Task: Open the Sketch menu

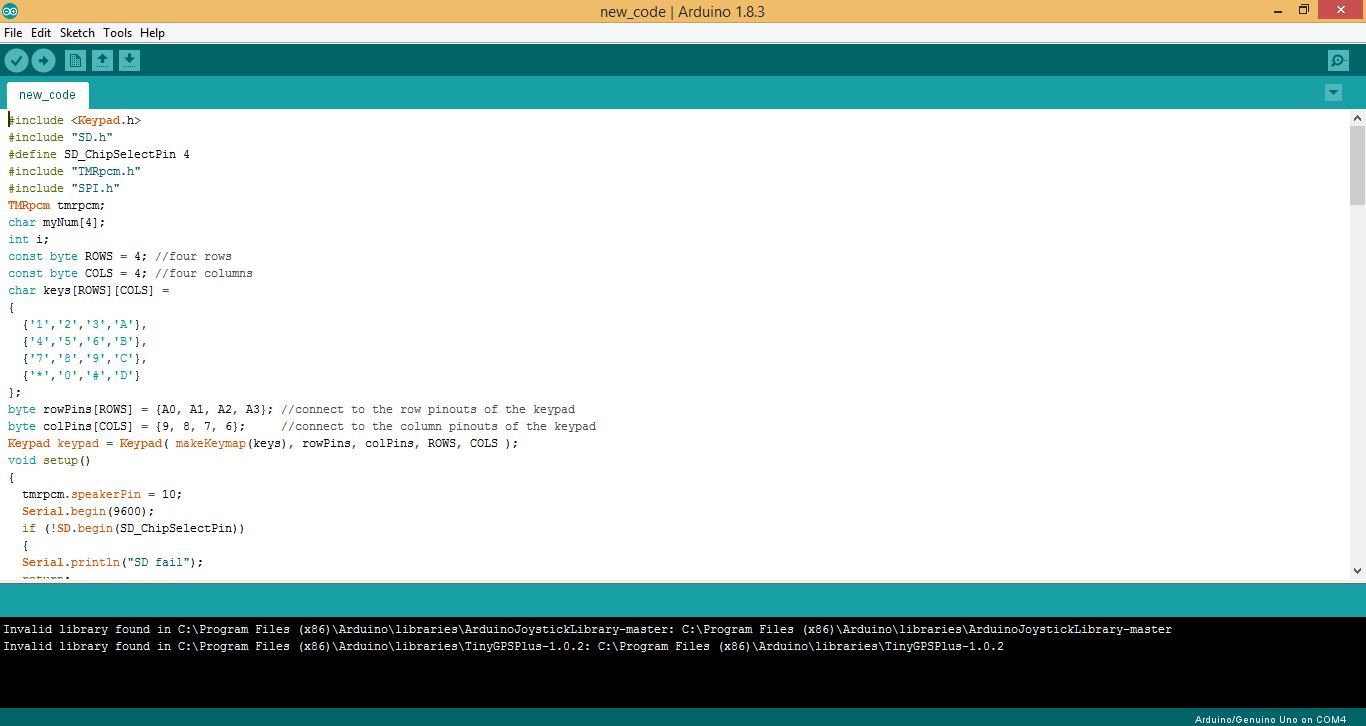Action: [76, 32]
